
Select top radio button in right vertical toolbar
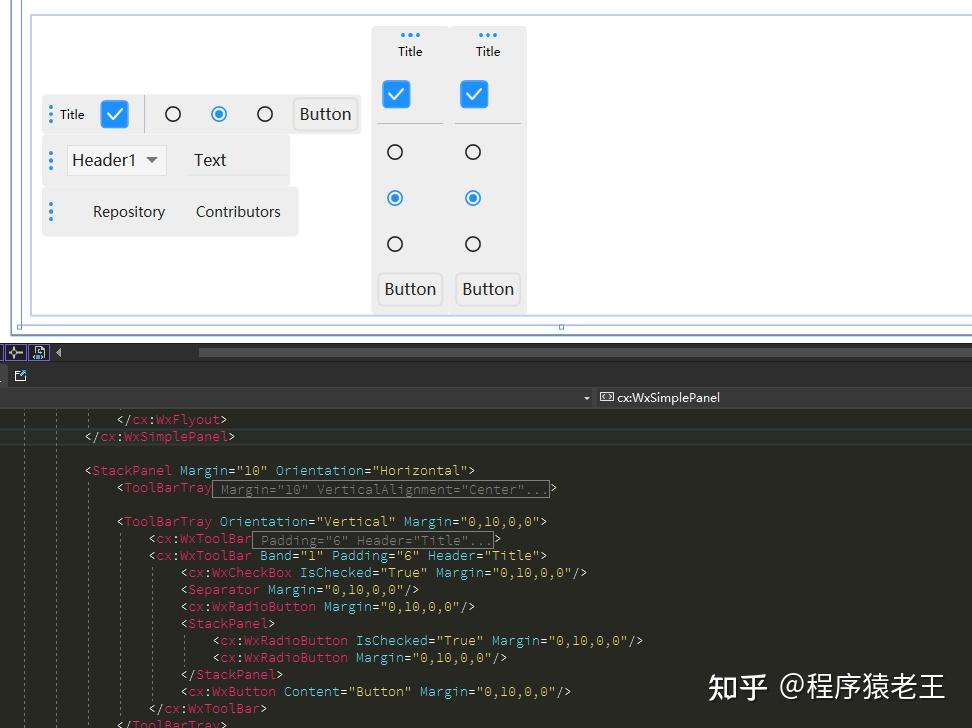point(473,152)
